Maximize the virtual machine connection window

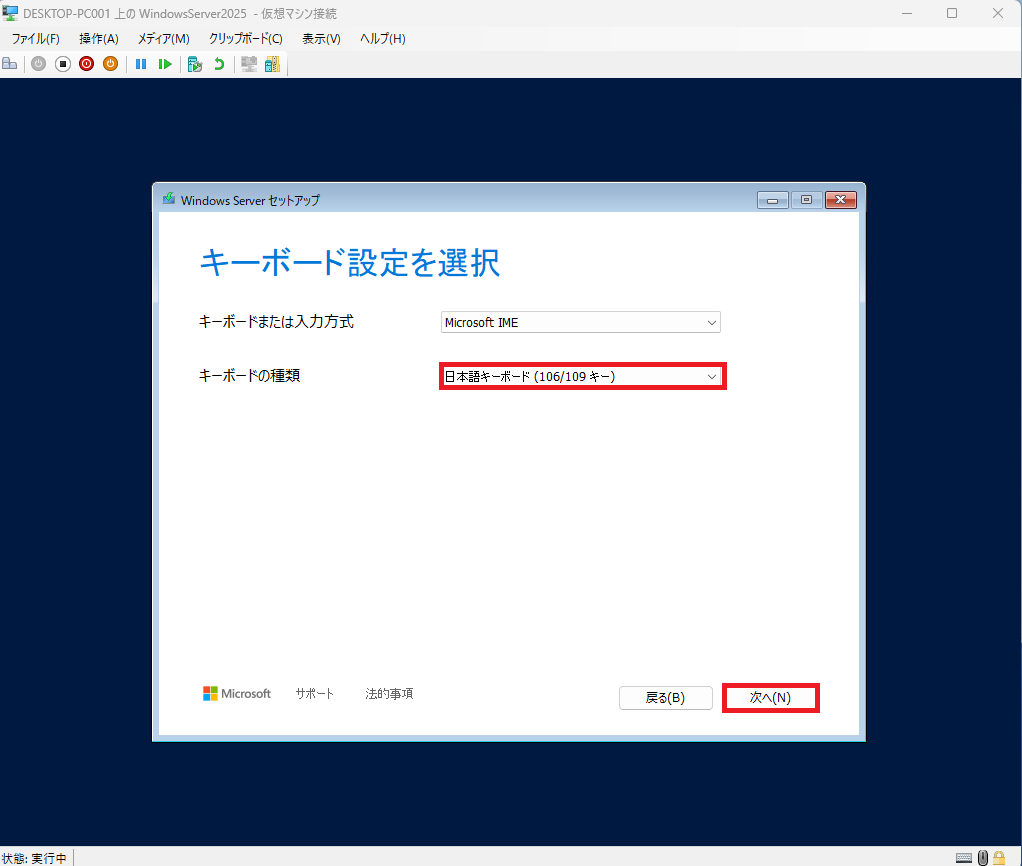click(952, 13)
